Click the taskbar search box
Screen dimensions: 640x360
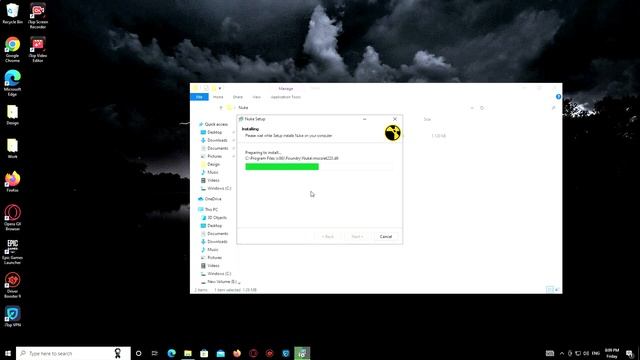73,353
